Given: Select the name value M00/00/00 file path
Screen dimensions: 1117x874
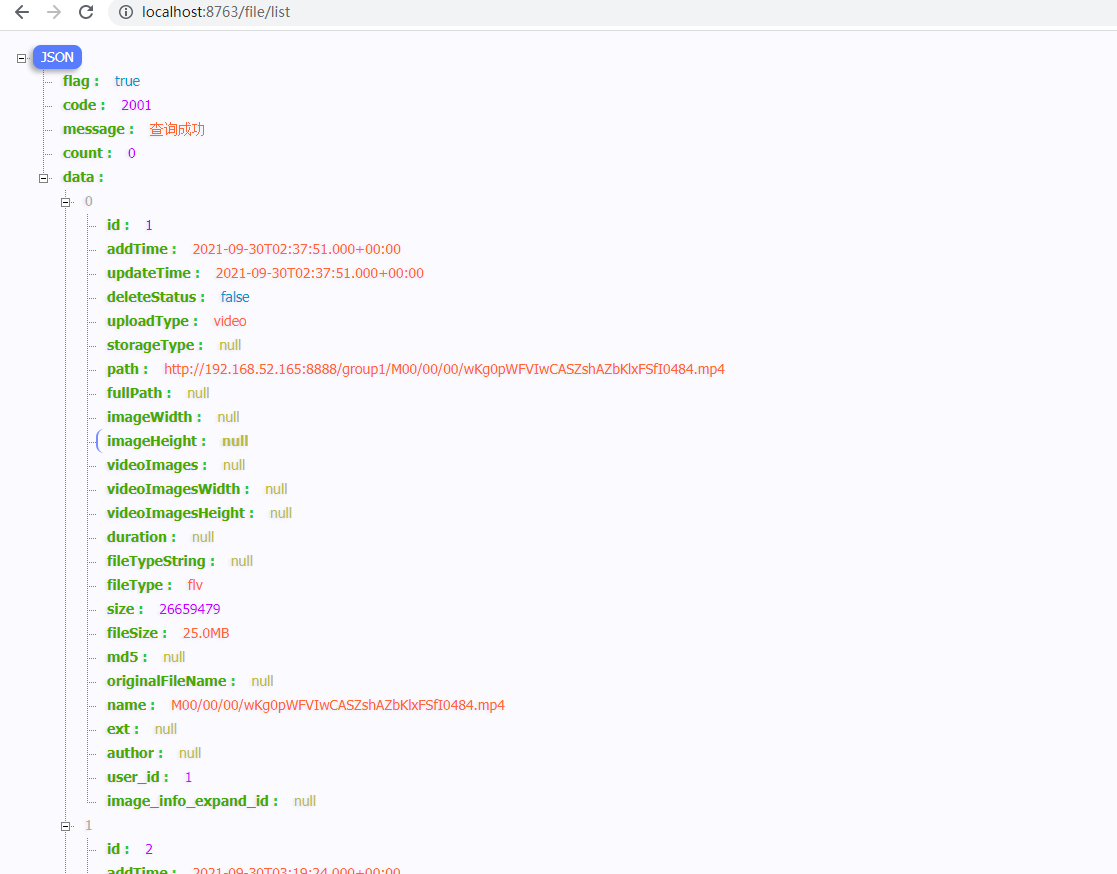Looking at the screenshot, I should (x=337, y=705).
